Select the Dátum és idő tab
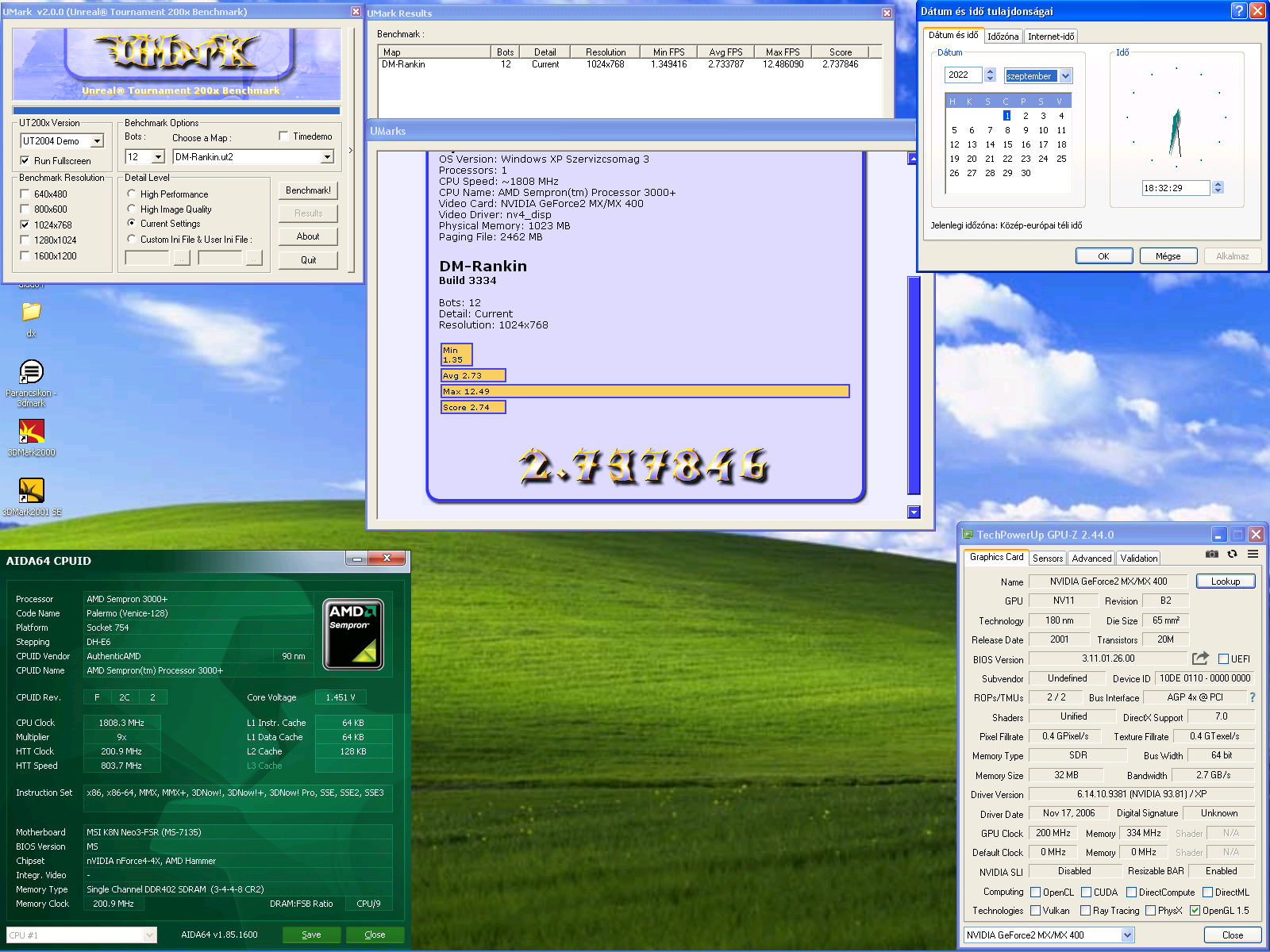 (x=953, y=35)
